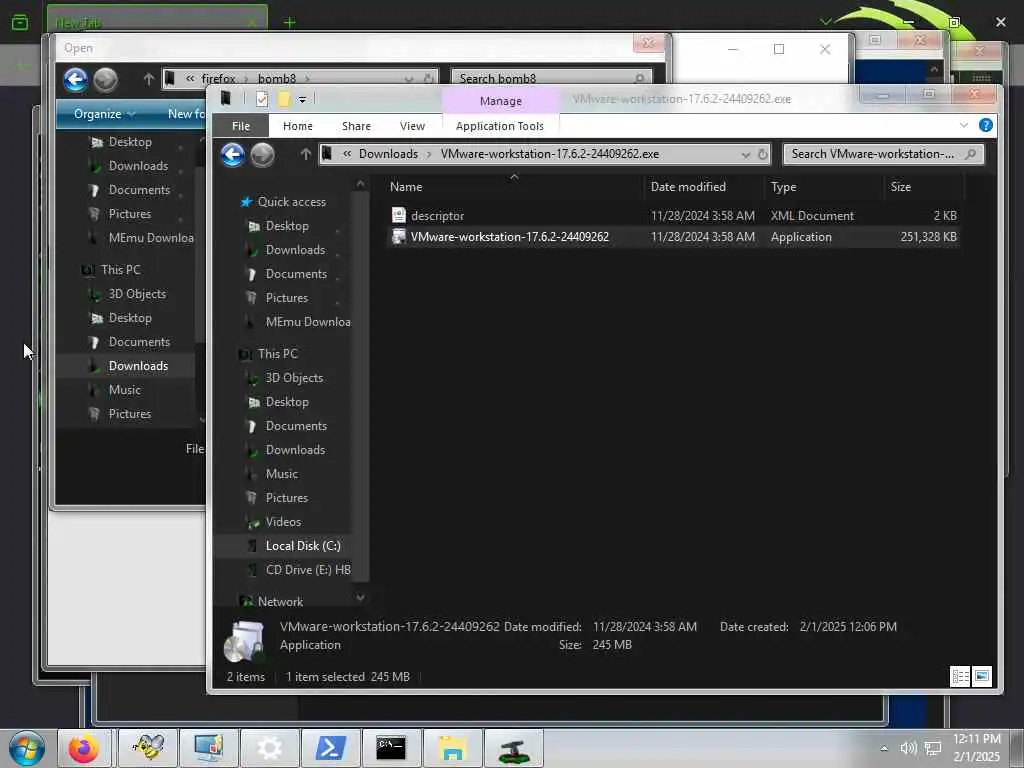The height and width of the screenshot is (768, 1024).
Task: Open the bee application on taskbar
Action: click(148, 748)
